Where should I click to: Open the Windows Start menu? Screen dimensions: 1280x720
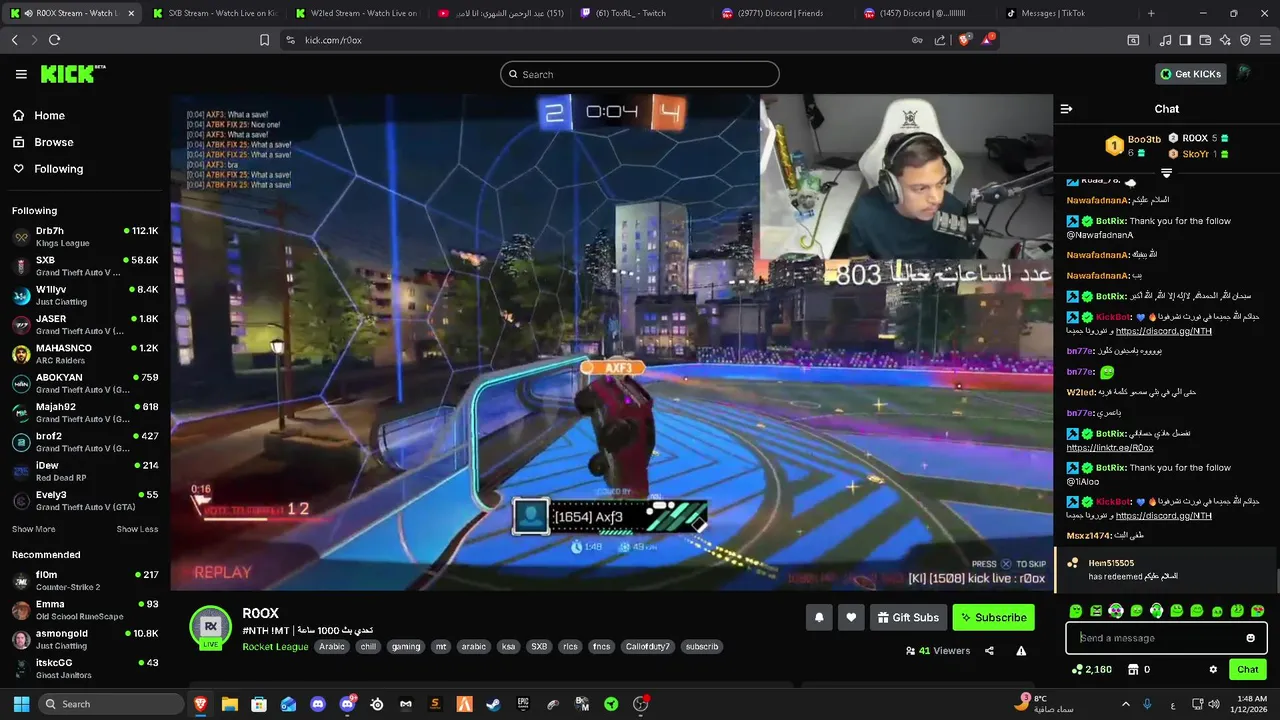pos(21,704)
